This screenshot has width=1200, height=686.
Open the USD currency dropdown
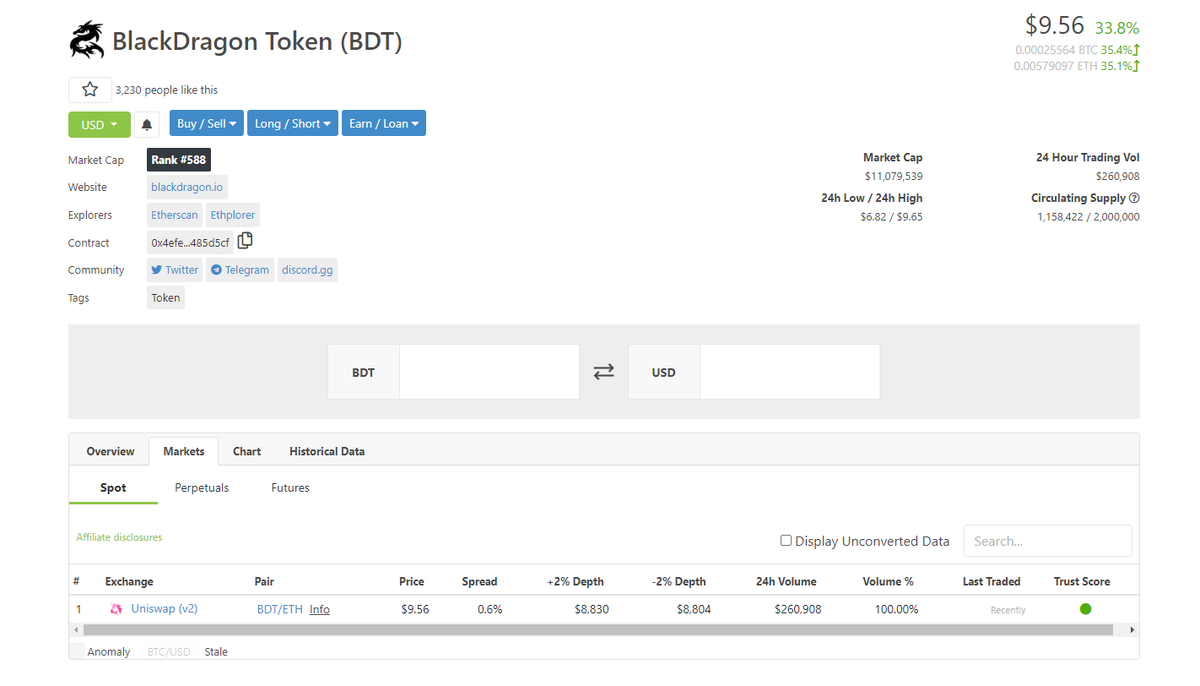99,125
